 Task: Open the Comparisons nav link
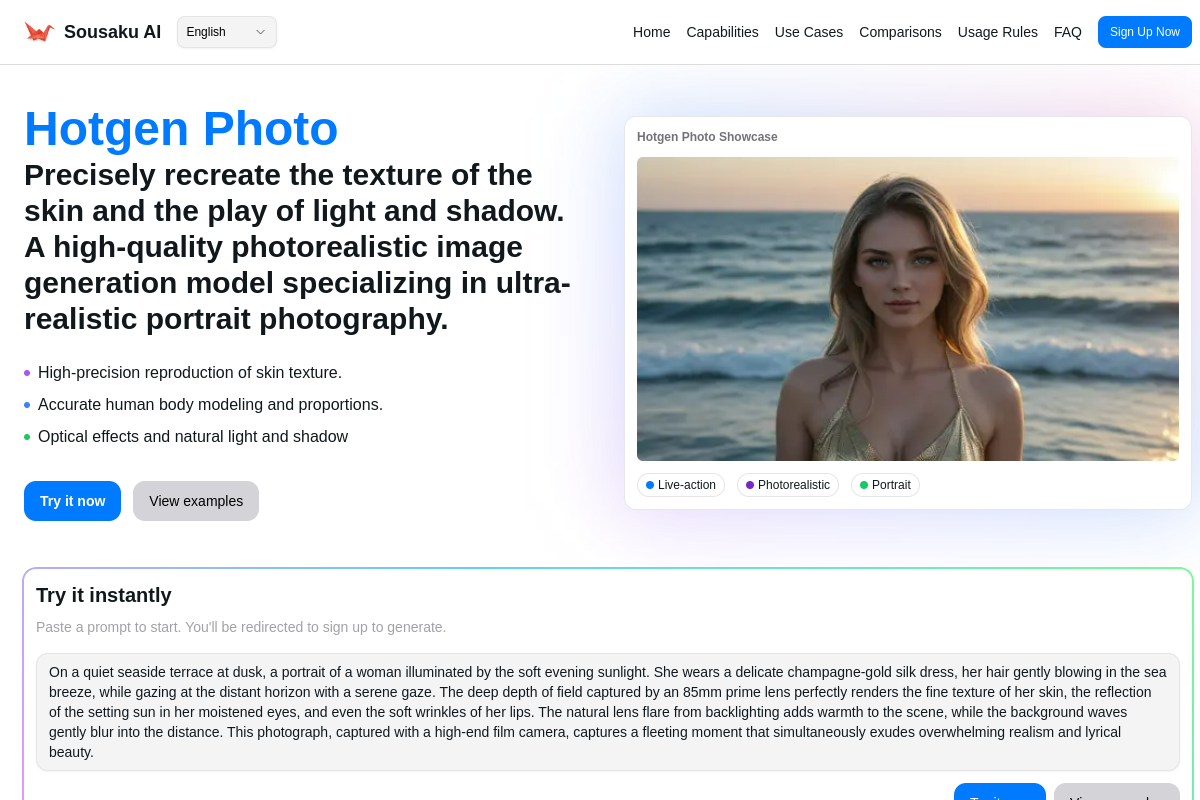coord(900,32)
